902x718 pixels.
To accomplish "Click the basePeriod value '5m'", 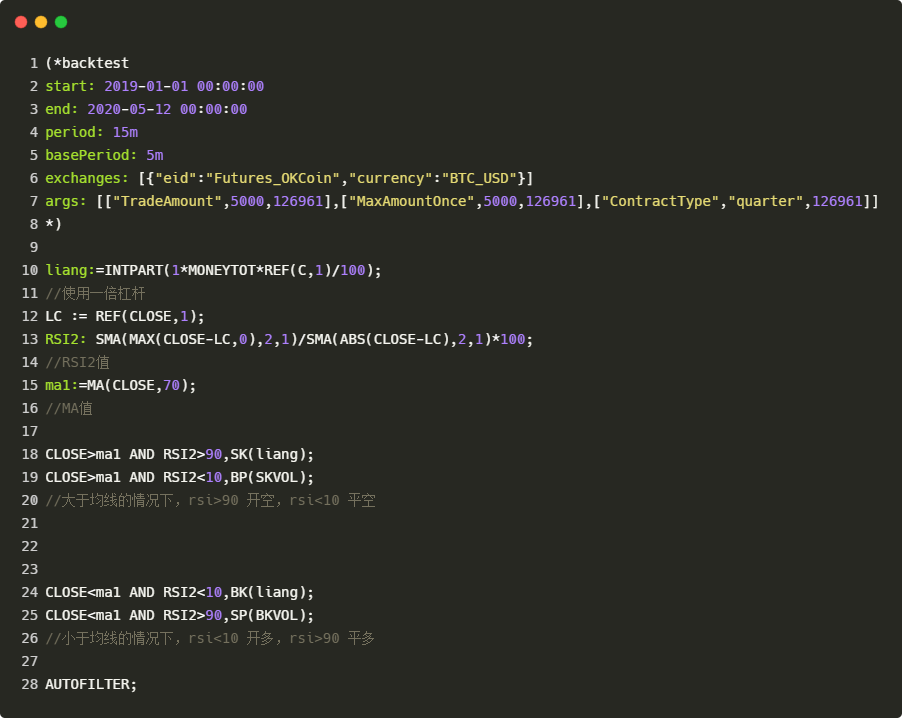I will pyautogui.click(x=155, y=155).
